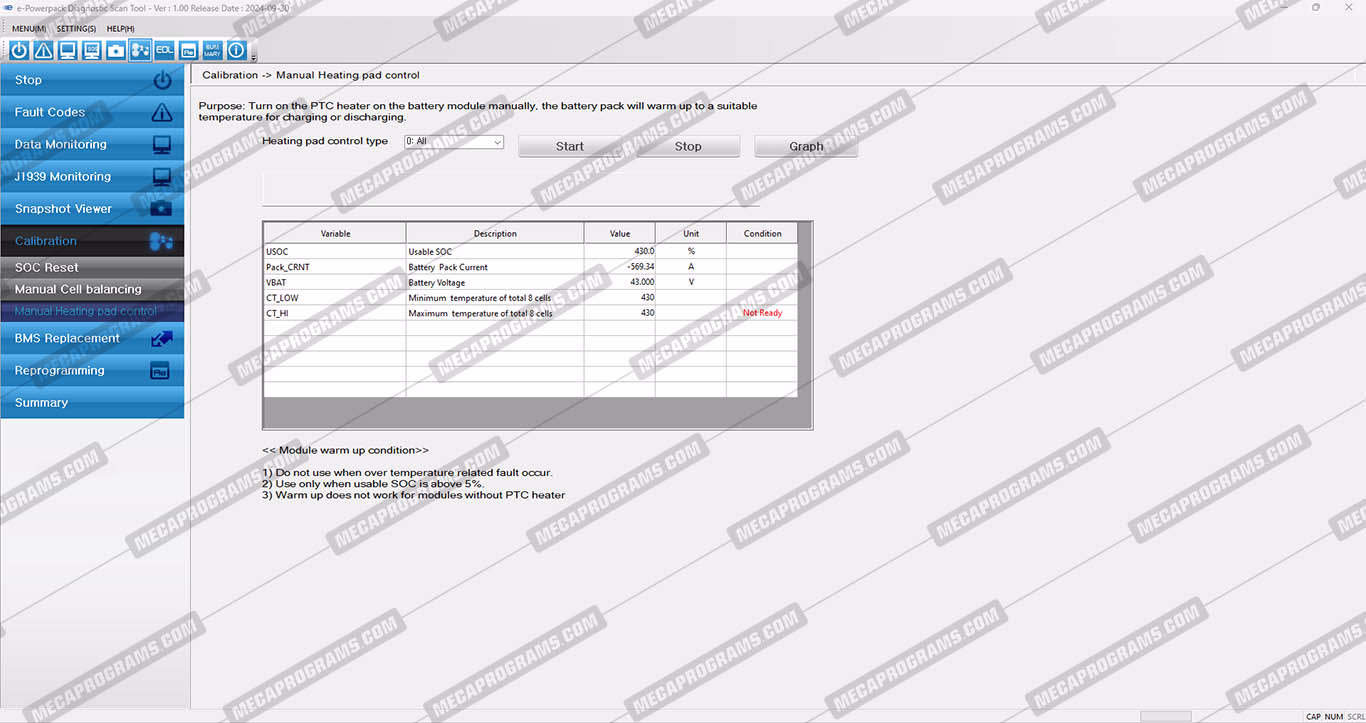Open Manual Cell balancing in sidebar

point(78,290)
